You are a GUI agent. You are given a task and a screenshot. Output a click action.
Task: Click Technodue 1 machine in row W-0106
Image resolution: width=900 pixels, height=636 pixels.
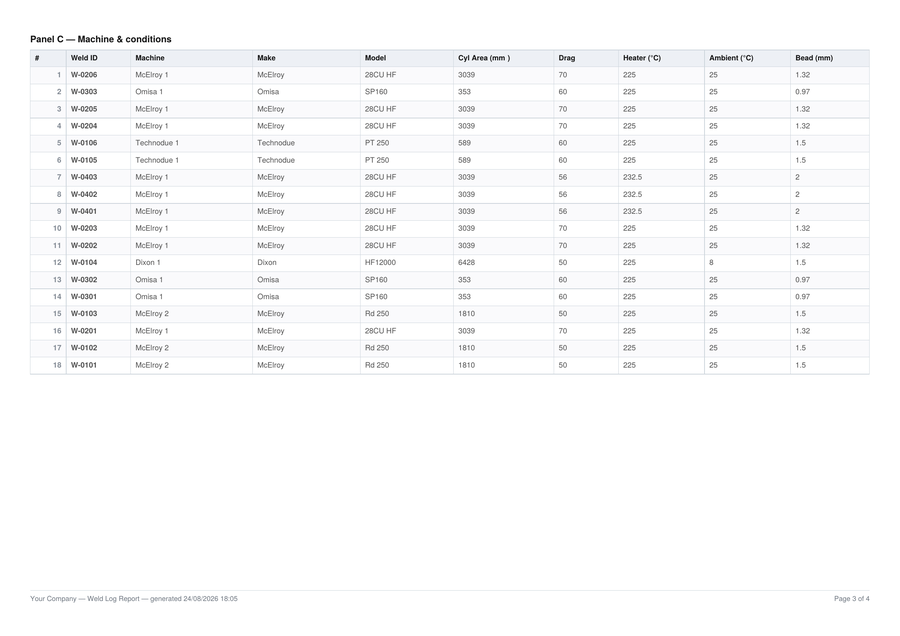[157, 143]
